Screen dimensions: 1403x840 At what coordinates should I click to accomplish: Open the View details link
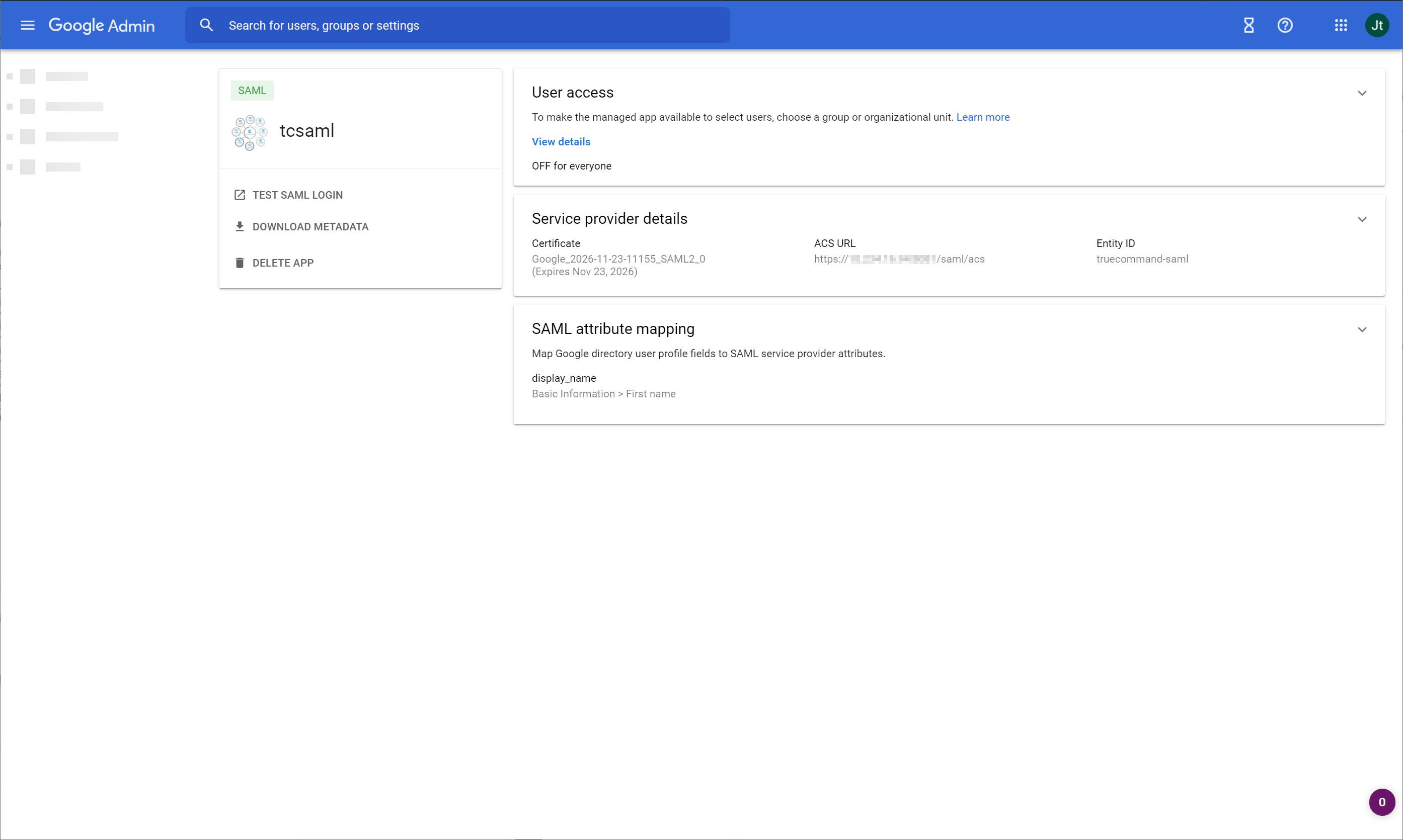point(561,141)
